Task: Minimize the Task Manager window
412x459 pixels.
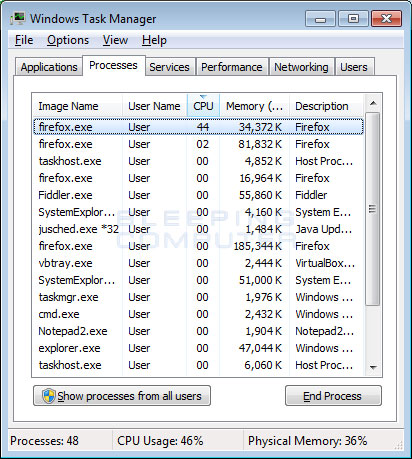Action: [320, 19]
